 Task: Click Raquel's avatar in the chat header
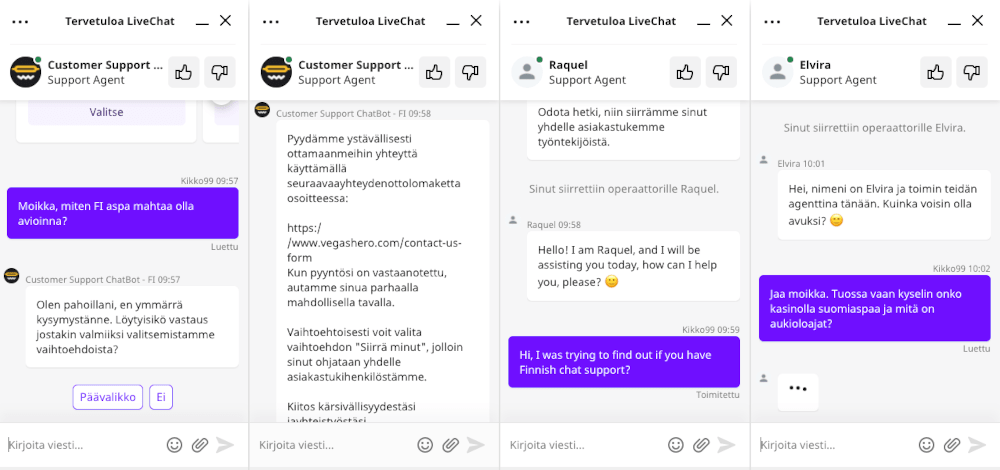[527, 72]
